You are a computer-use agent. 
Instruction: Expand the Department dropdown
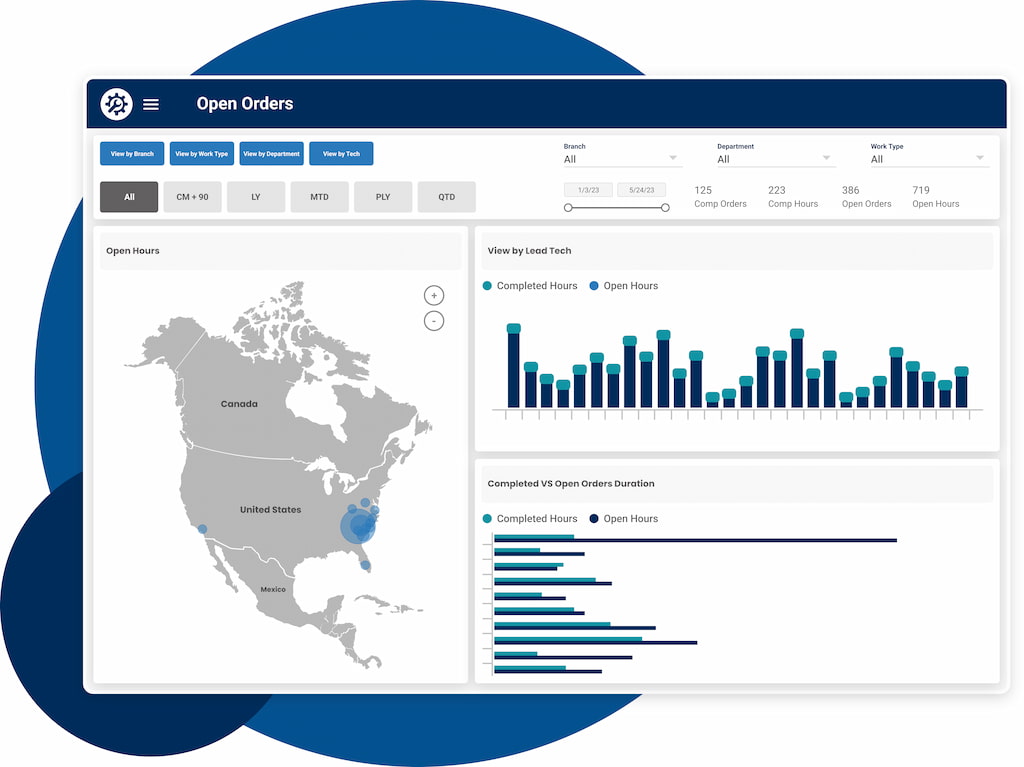pyautogui.click(x=775, y=159)
